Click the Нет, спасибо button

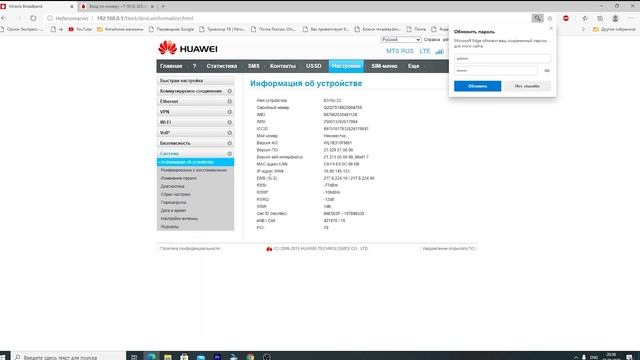click(x=527, y=86)
